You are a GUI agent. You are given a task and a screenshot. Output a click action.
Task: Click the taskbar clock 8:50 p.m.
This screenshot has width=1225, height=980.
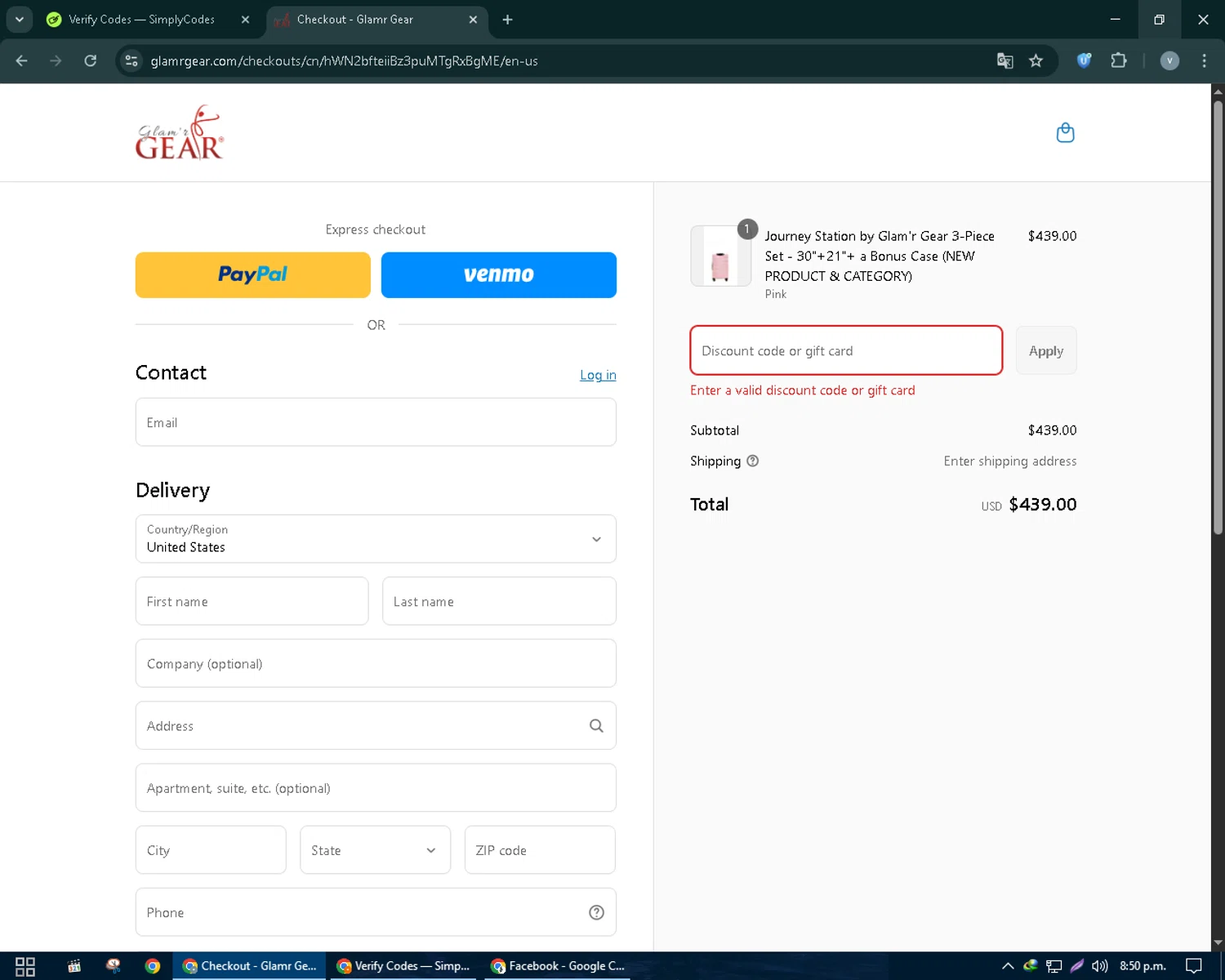(1142, 966)
